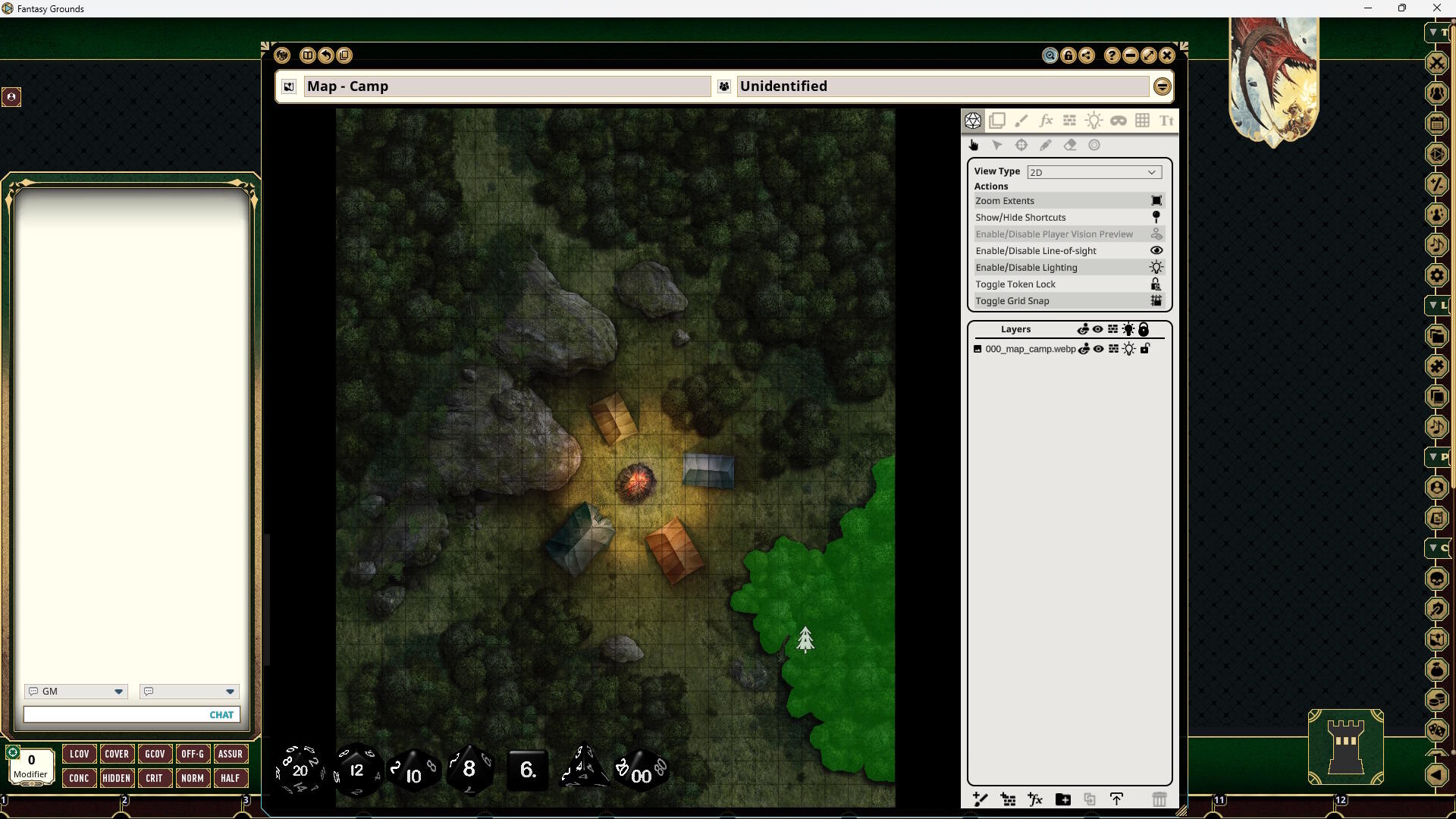Open the Tt text tools tab
1456x819 pixels.
click(1167, 121)
